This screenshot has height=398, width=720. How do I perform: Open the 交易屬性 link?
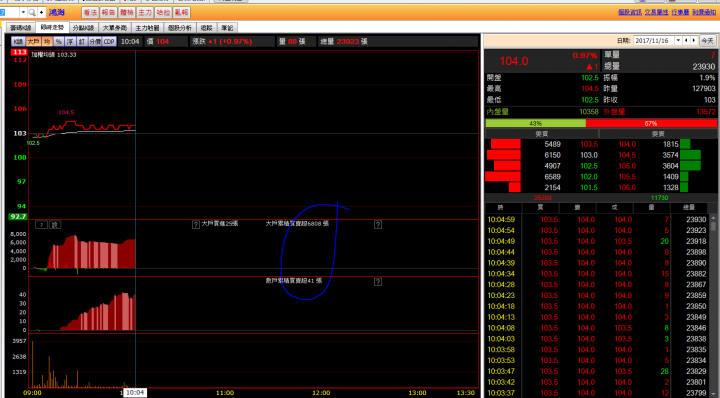coord(656,13)
